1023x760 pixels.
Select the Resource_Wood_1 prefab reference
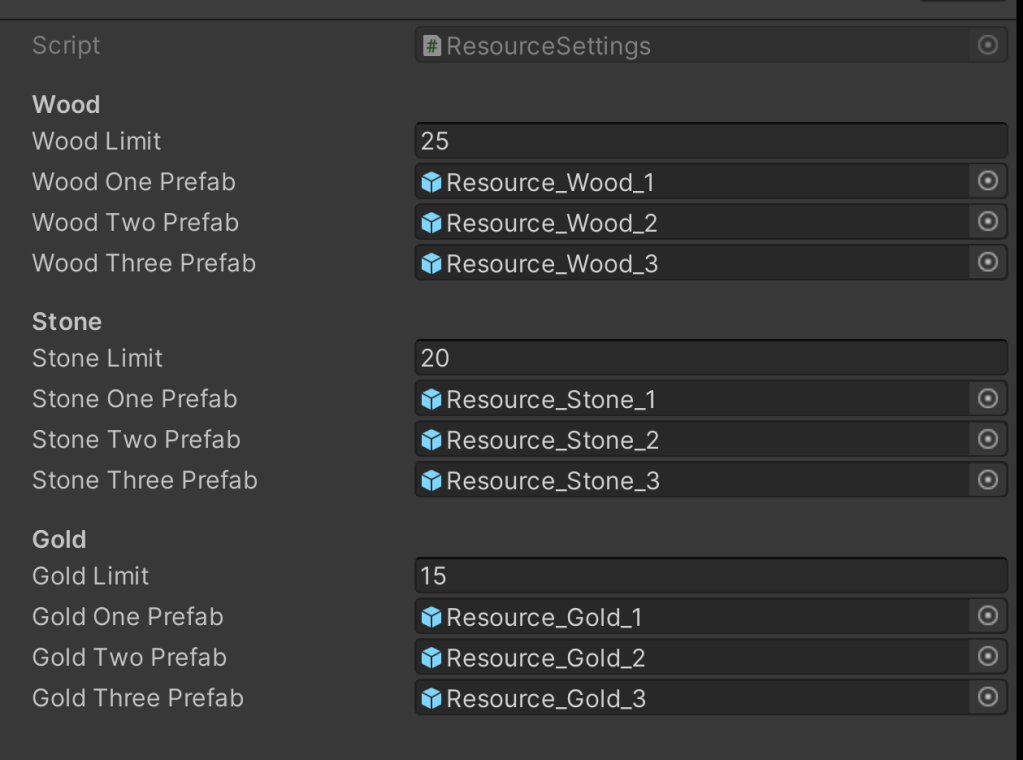click(550, 182)
